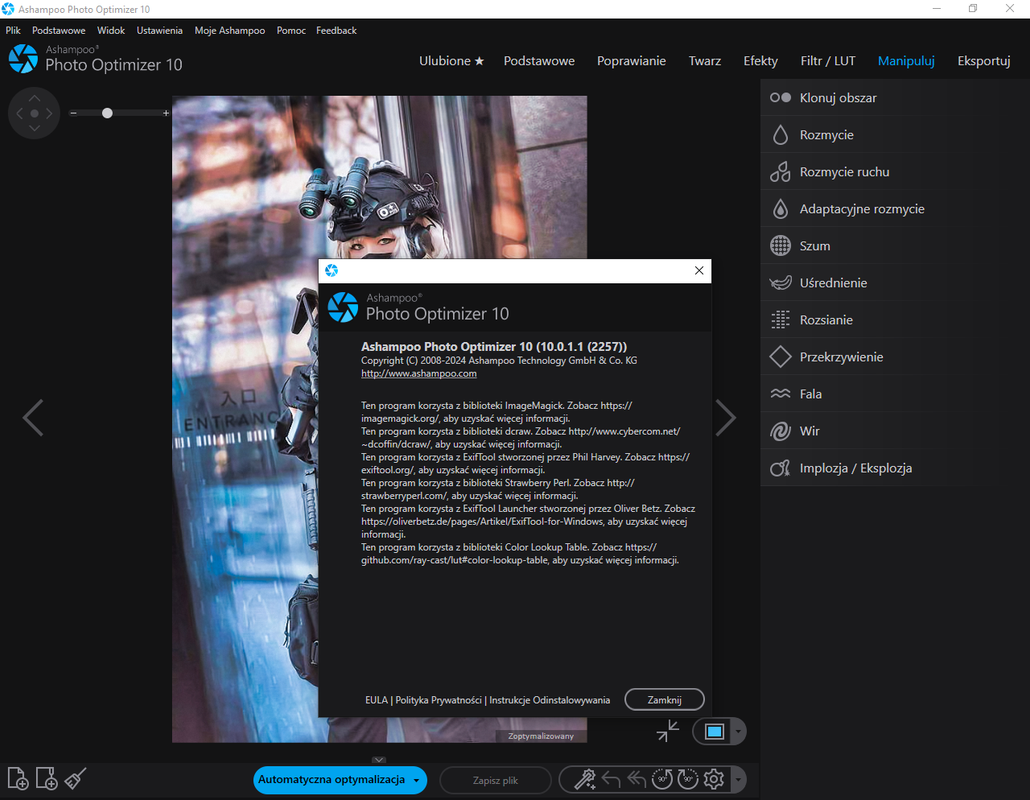This screenshot has height=800, width=1030.
Task: Click the Zapisz plik button
Action: click(495, 780)
